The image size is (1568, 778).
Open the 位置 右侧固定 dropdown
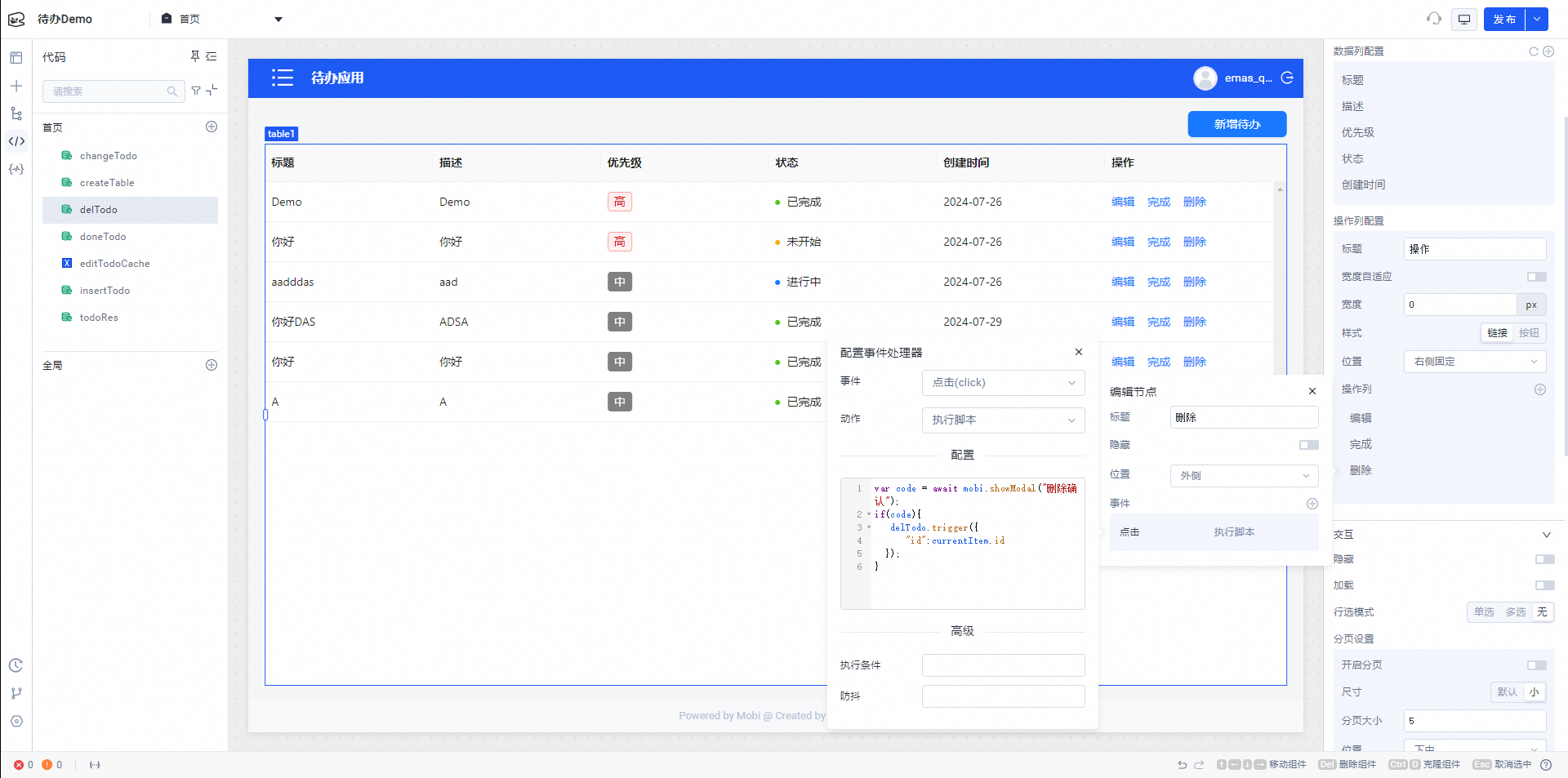(1475, 362)
